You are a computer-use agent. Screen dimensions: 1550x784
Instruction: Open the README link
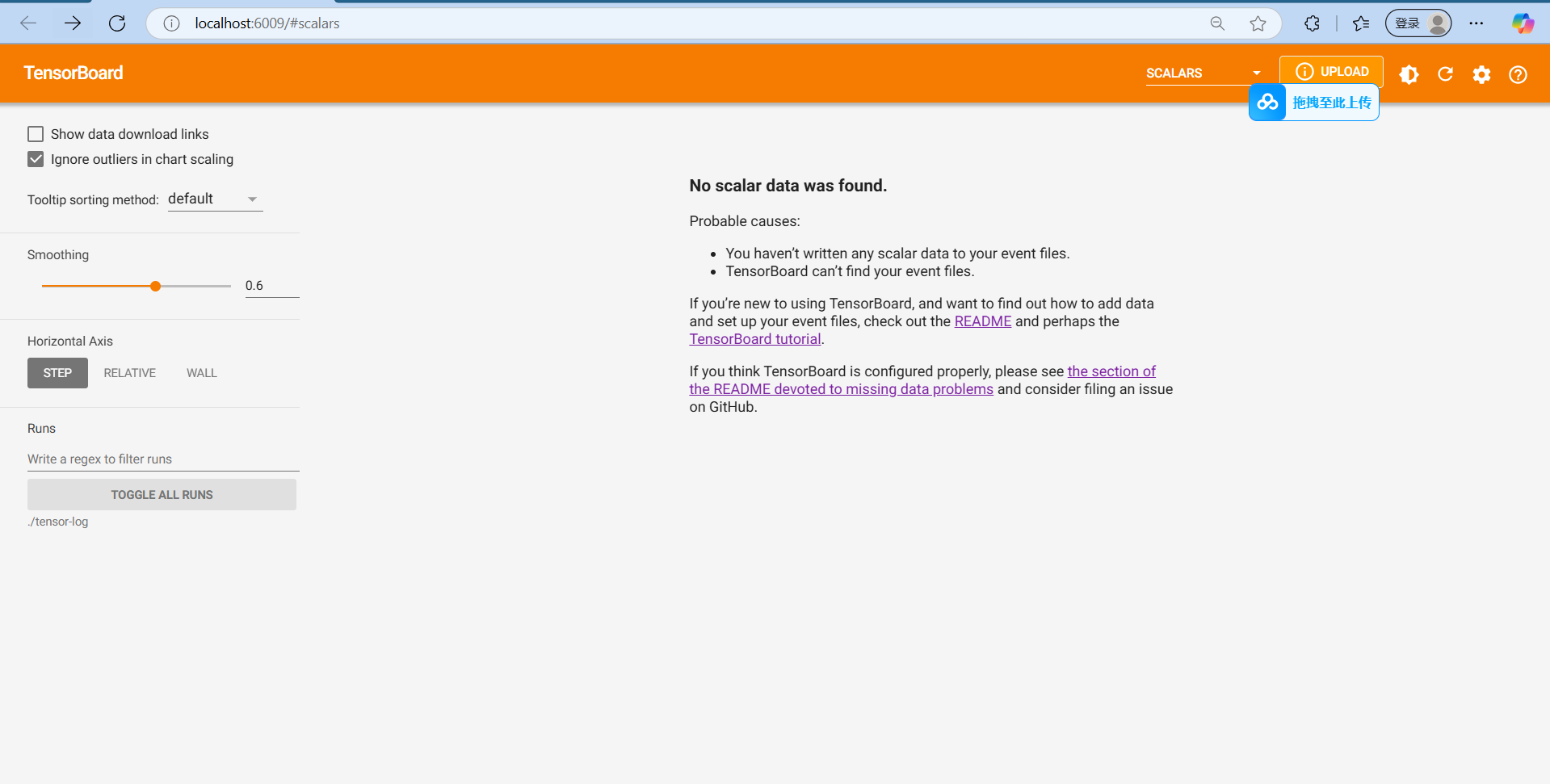(x=983, y=321)
